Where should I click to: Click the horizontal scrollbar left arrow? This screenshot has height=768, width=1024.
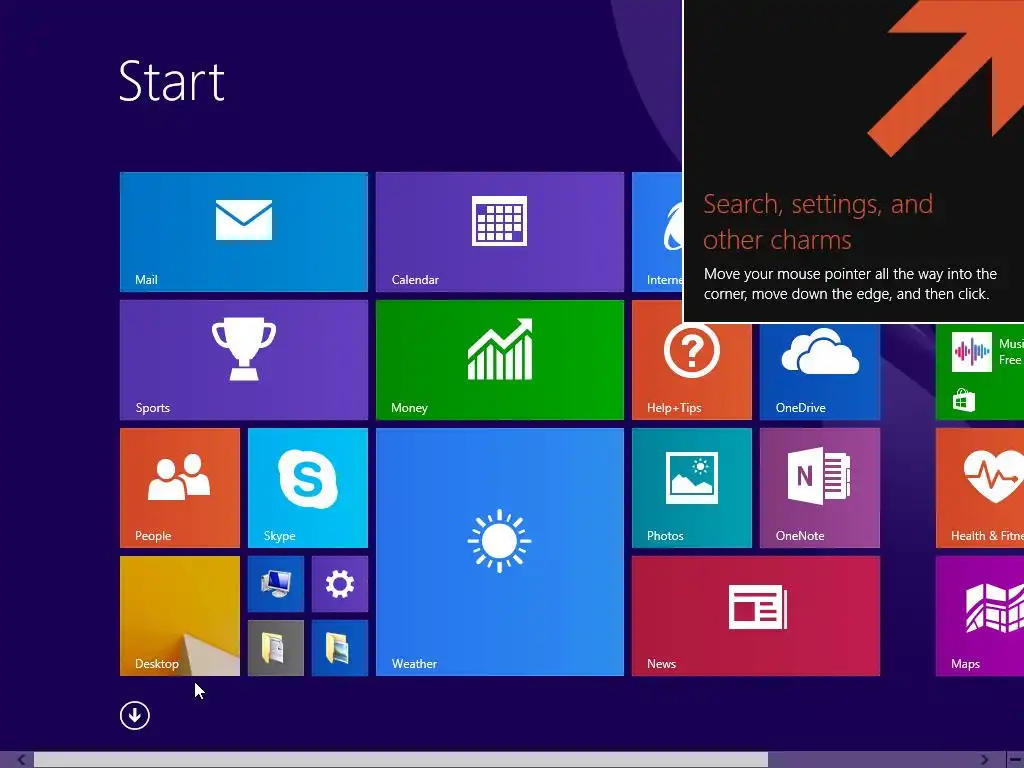pos(21,760)
